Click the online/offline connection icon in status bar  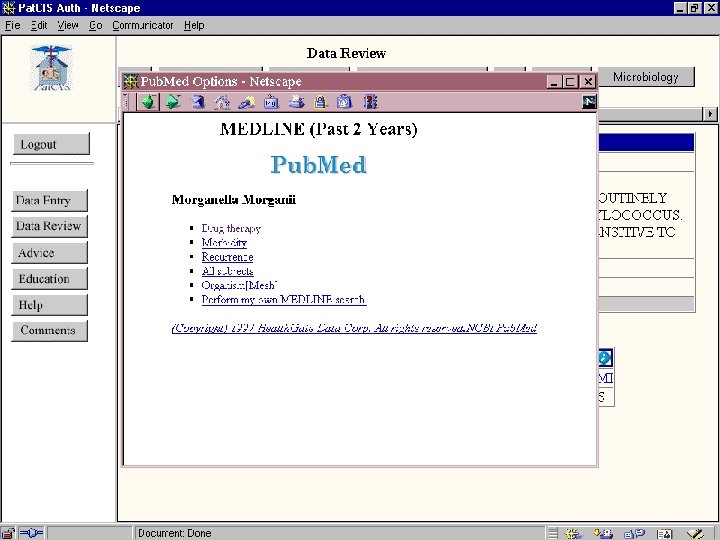31,533
